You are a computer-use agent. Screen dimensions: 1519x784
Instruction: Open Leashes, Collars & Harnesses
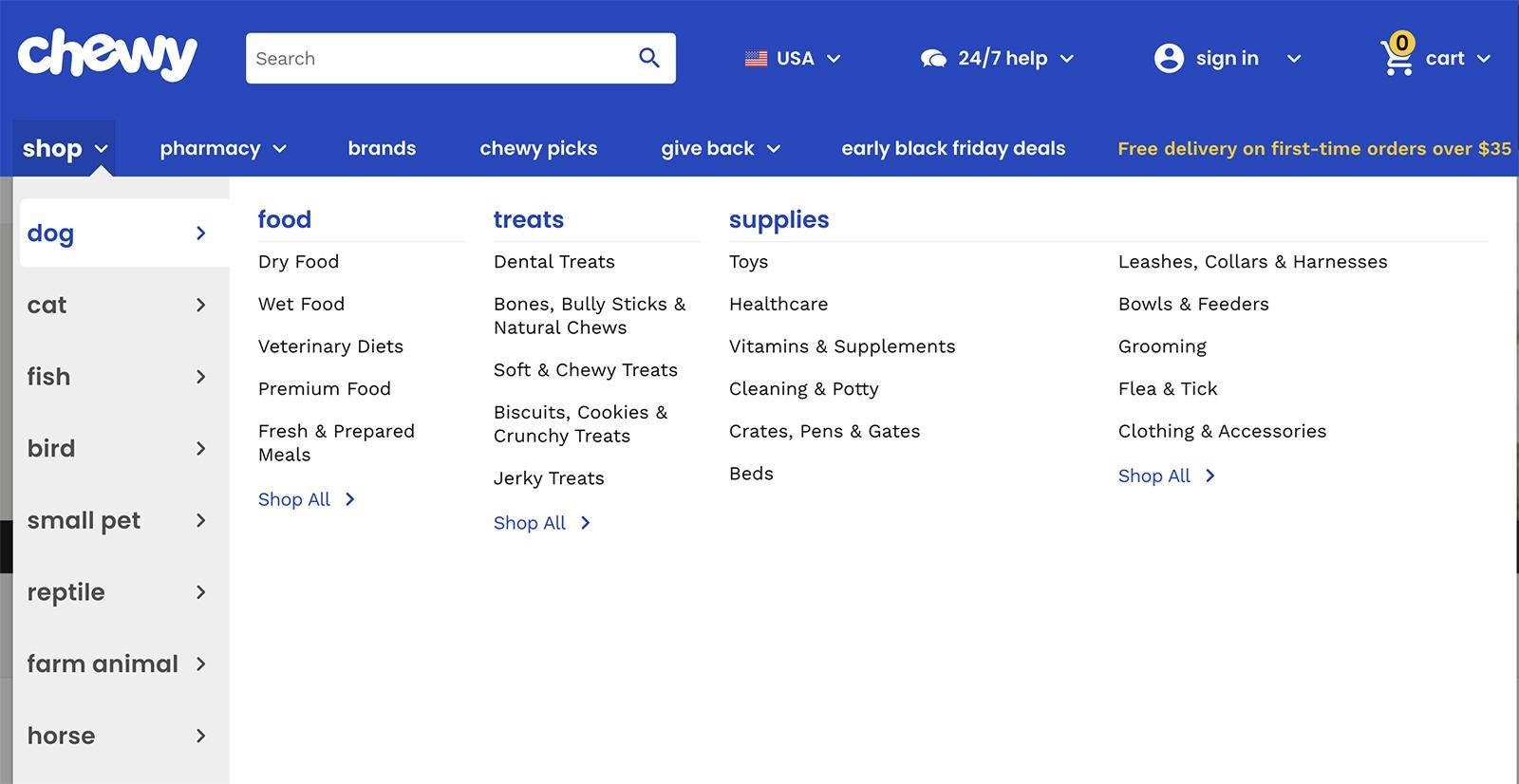coord(1253,262)
